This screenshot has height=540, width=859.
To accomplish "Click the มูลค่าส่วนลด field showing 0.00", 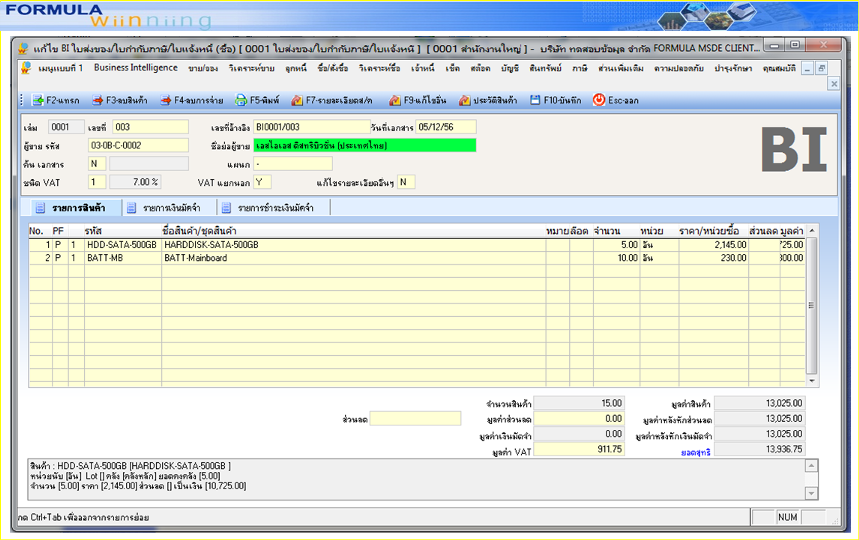I will coord(579,419).
